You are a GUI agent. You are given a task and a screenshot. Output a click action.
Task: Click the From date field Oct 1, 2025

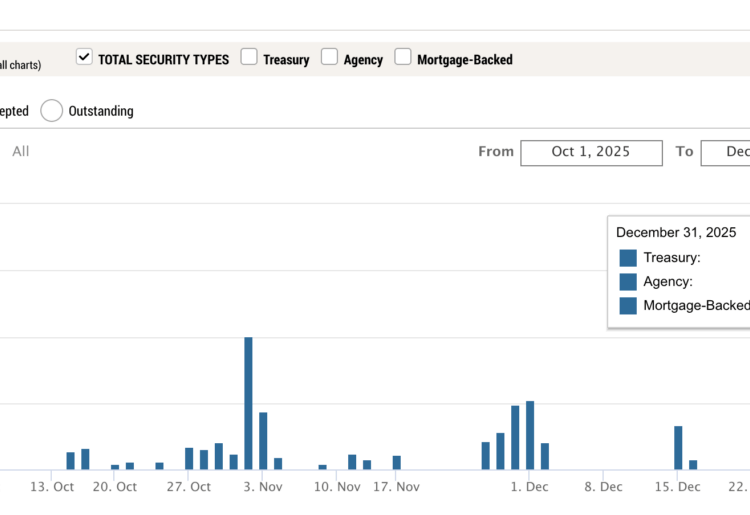coord(591,152)
